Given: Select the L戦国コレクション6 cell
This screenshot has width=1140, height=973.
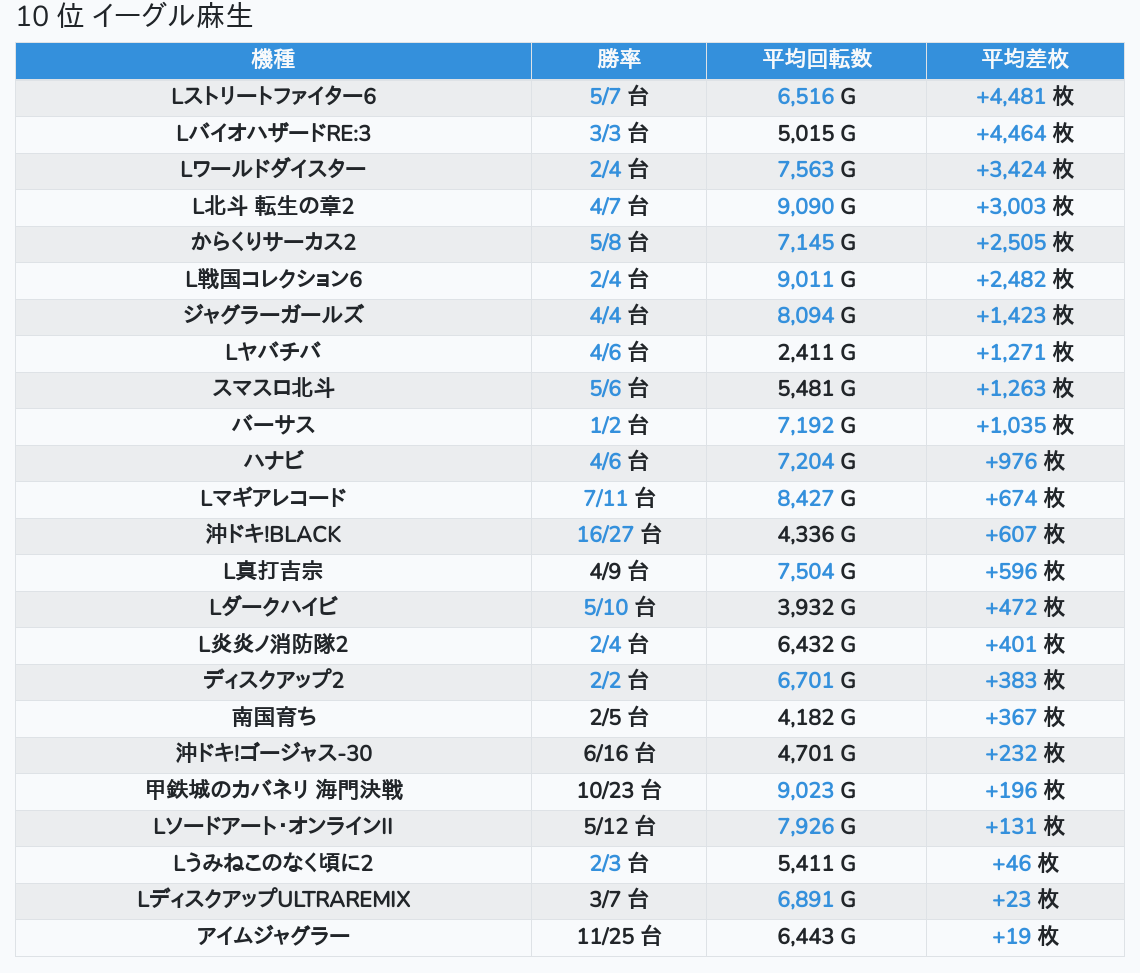Looking at the screenshot, I should [x=273, y=279].
